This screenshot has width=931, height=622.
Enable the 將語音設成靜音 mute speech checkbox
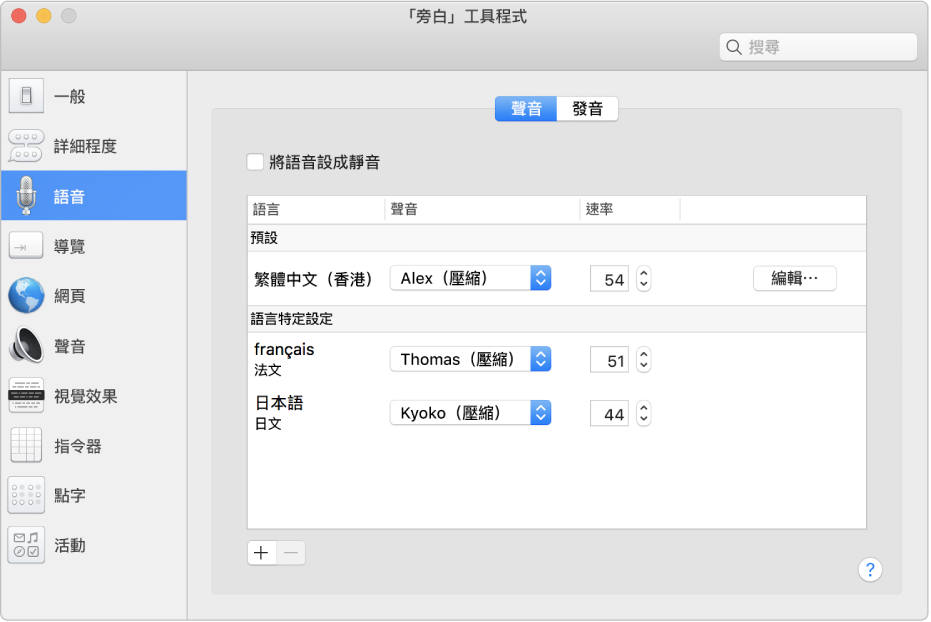point(255,161)
